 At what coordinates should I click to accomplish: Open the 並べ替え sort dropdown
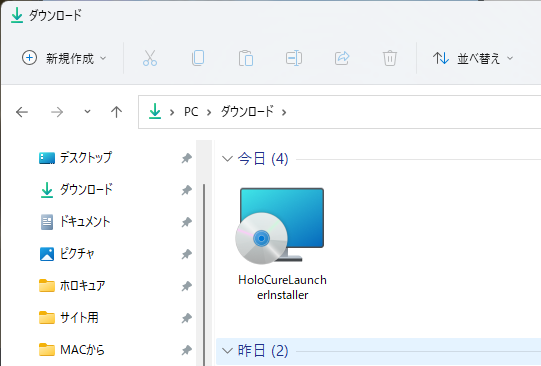click(473, 58)
